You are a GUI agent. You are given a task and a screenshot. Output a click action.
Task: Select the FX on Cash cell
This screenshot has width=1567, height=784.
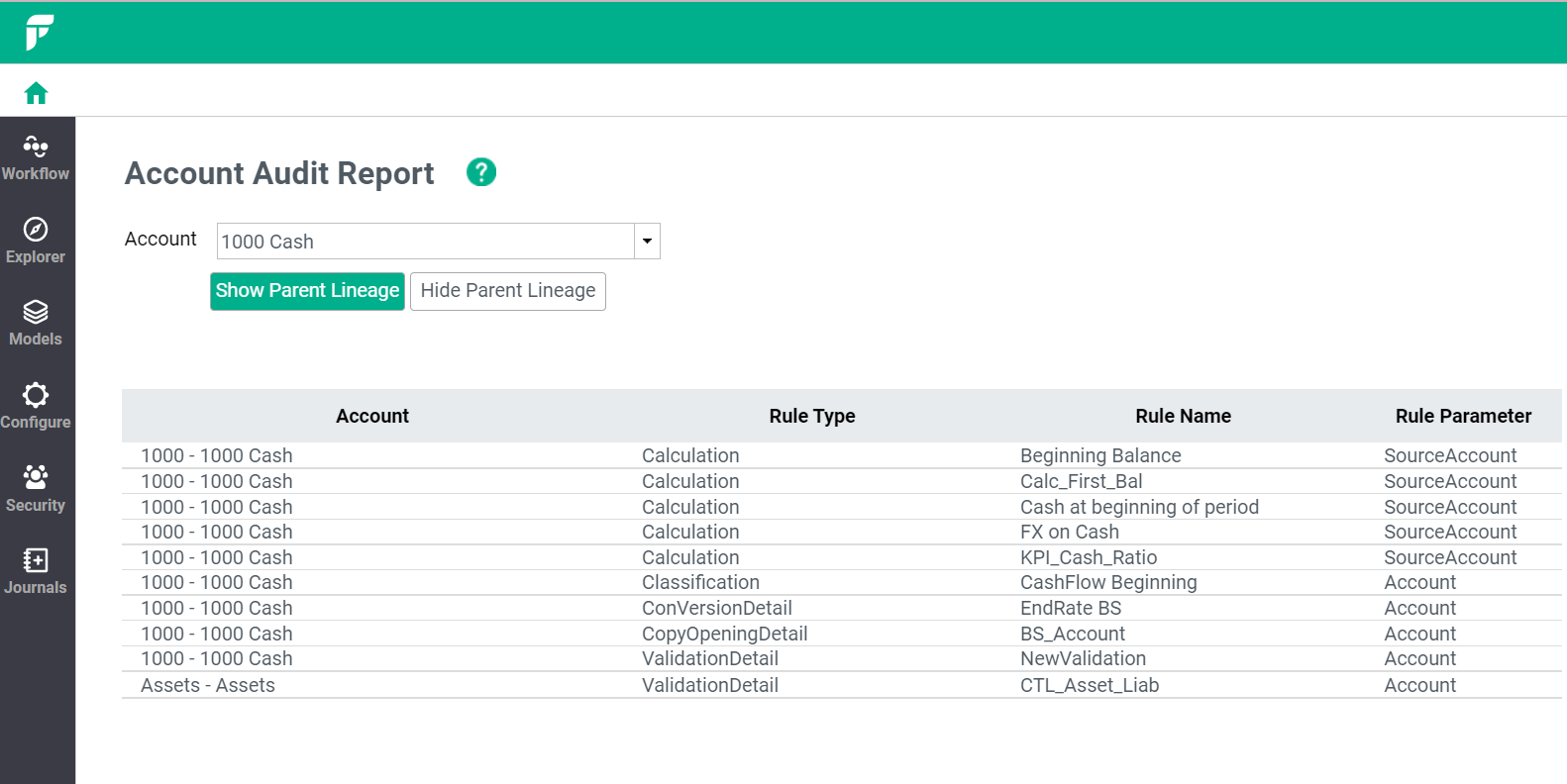click(x=1070, y=532)
